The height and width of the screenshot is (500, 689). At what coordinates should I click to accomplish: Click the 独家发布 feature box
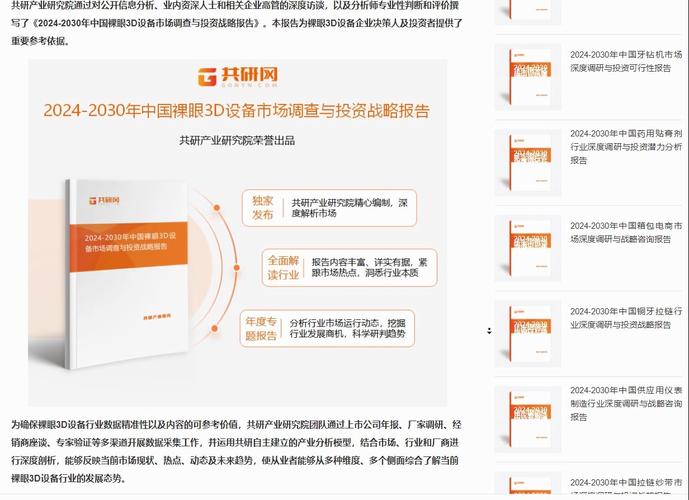329,208
